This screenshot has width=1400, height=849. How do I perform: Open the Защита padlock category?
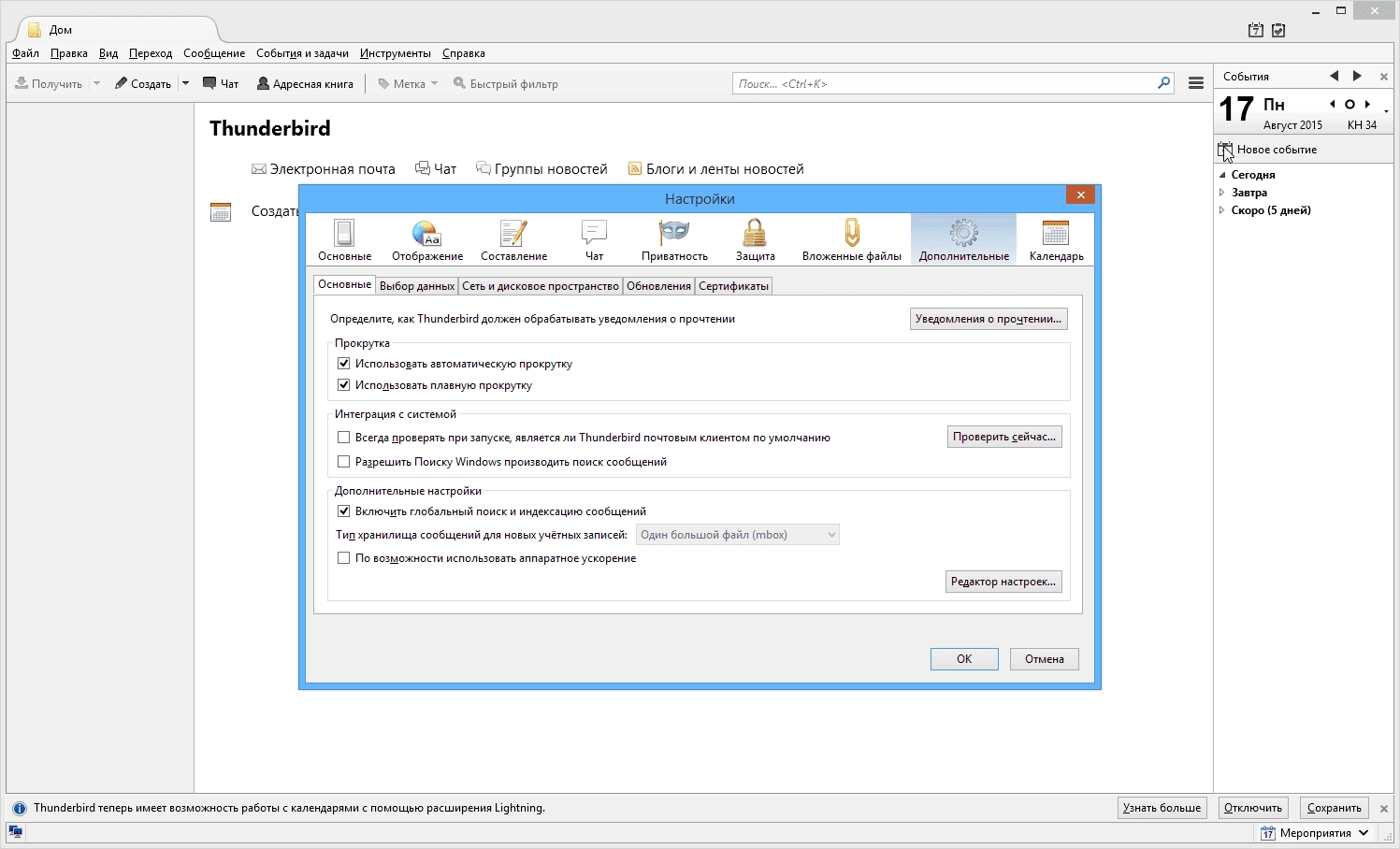(755, 239)
